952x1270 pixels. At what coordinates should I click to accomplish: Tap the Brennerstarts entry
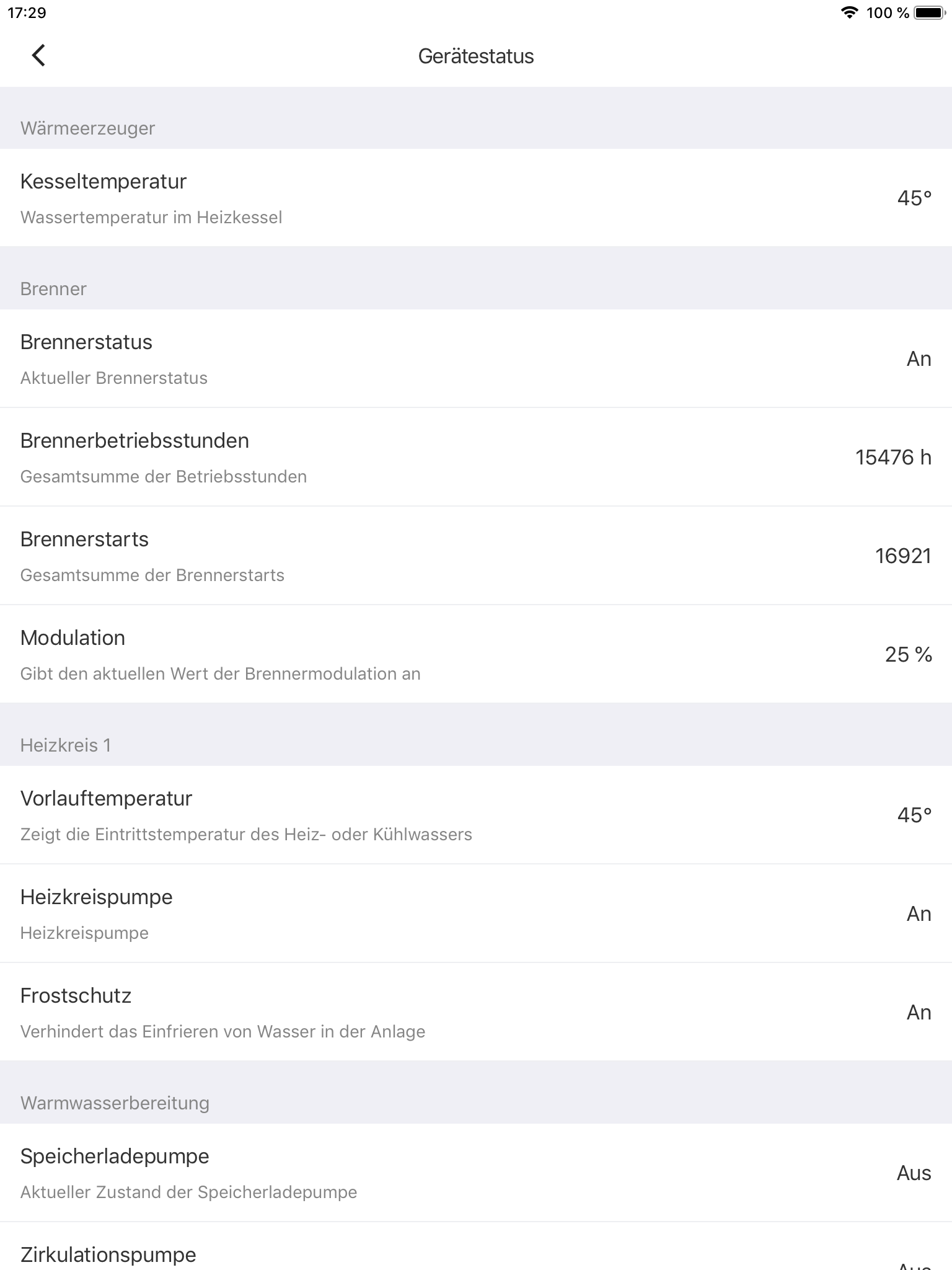(x=476, y=556)
